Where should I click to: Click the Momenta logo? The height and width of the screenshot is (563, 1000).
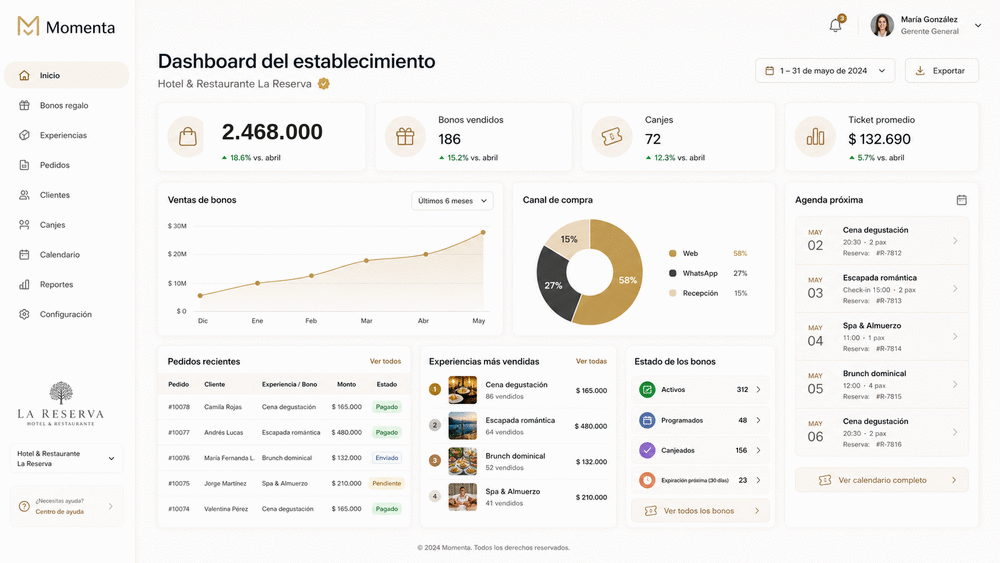(x=66, y=27)
